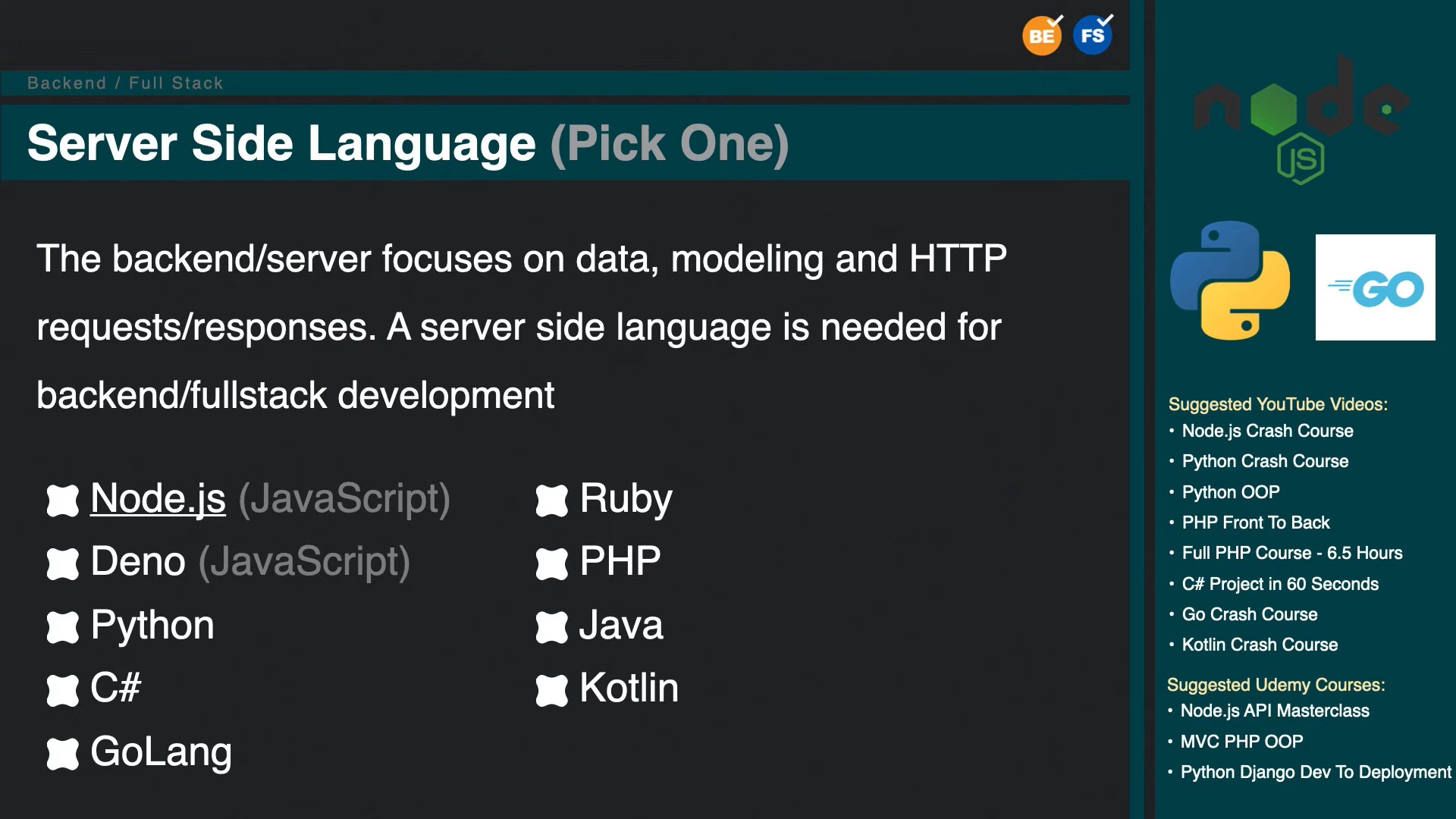Screen dimensions: 1456x819
Task: Click the bullet icon next to Kotlin
Action: (x=551, y=690)
